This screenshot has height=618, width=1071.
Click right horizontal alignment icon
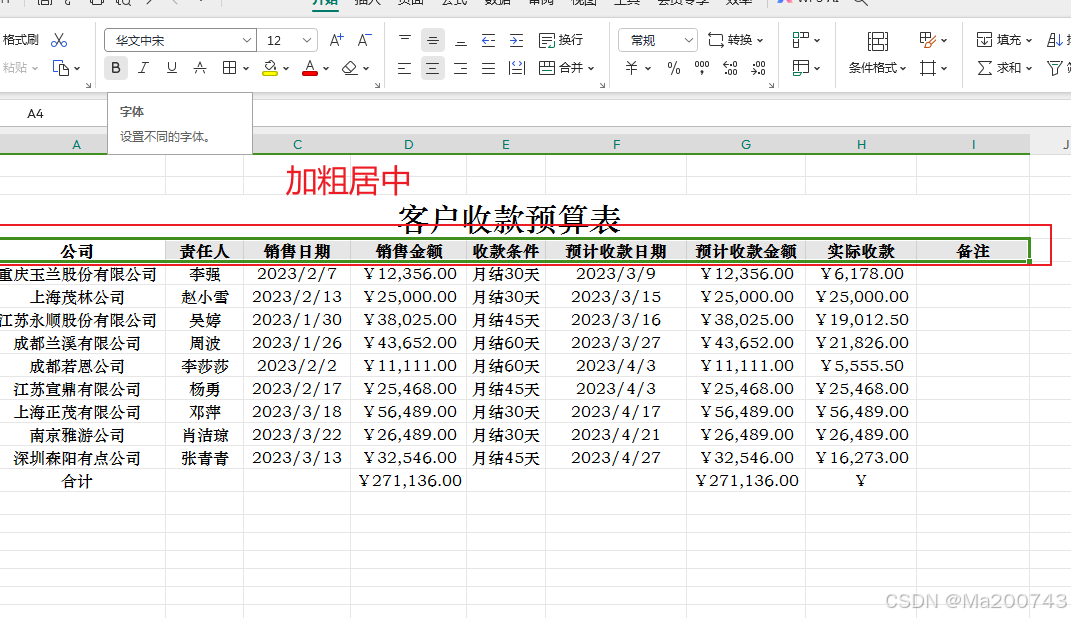[x=461, y=68]
